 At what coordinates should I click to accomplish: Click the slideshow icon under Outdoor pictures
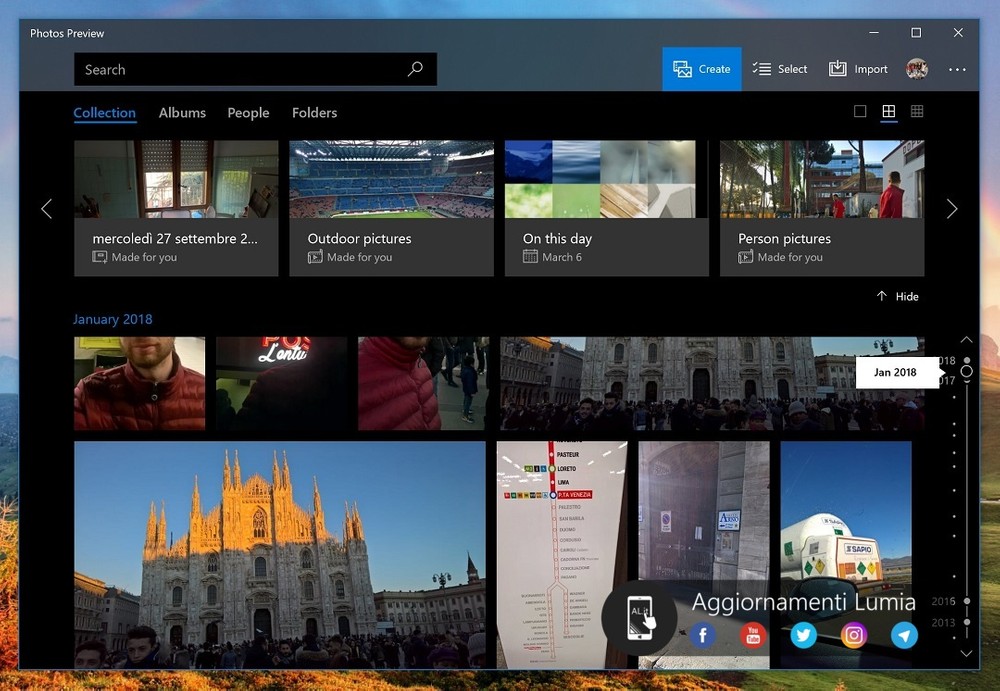315,257
